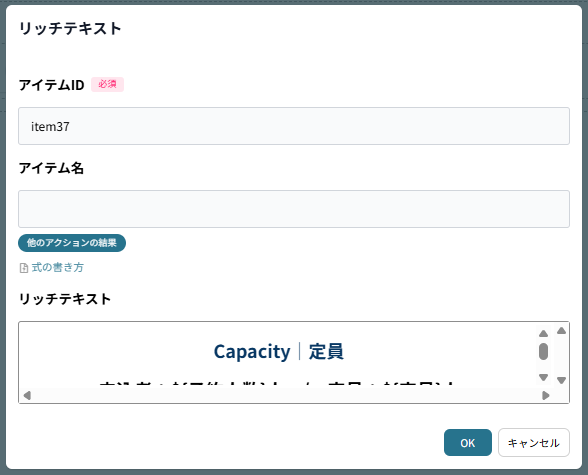Viewport: 588px width, 475px height.
Task: Focus the アイテムID field containing item37
Action: pyautogui.click(x=294, y=126)
